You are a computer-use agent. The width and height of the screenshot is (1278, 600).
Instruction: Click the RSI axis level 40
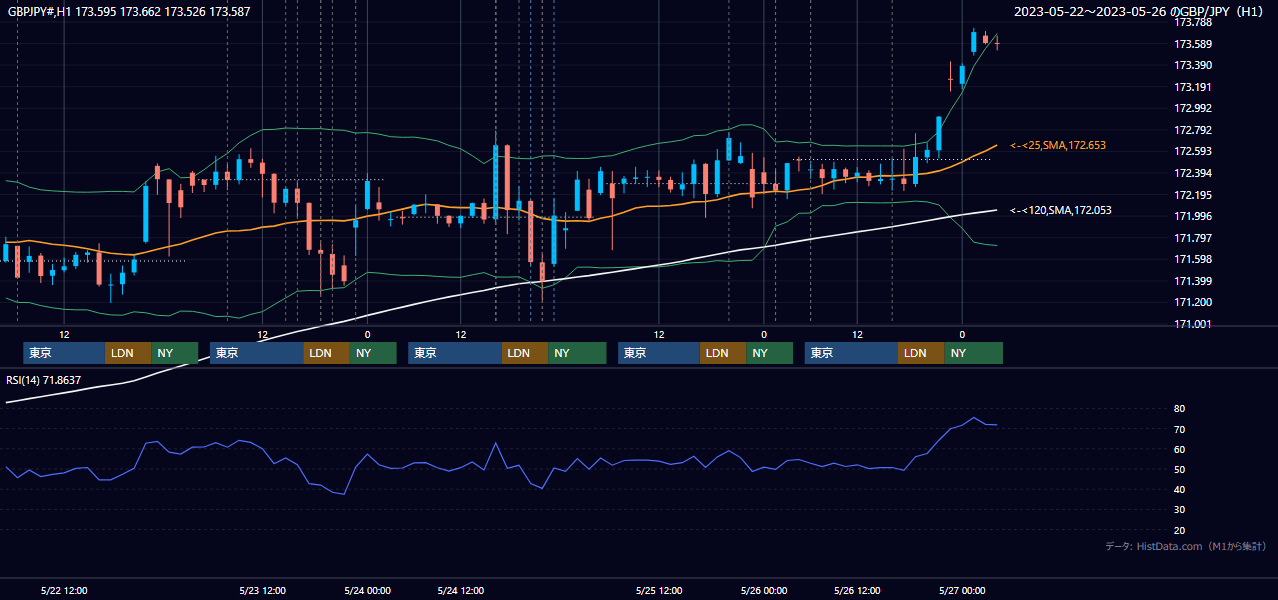click(1179, 489)
